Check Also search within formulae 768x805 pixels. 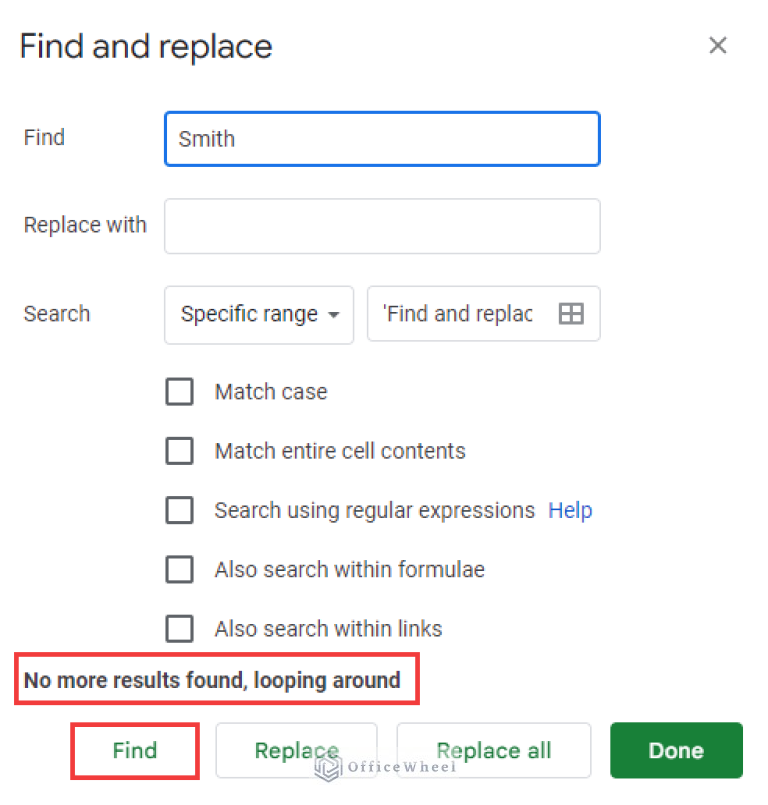tap(180, 569)
